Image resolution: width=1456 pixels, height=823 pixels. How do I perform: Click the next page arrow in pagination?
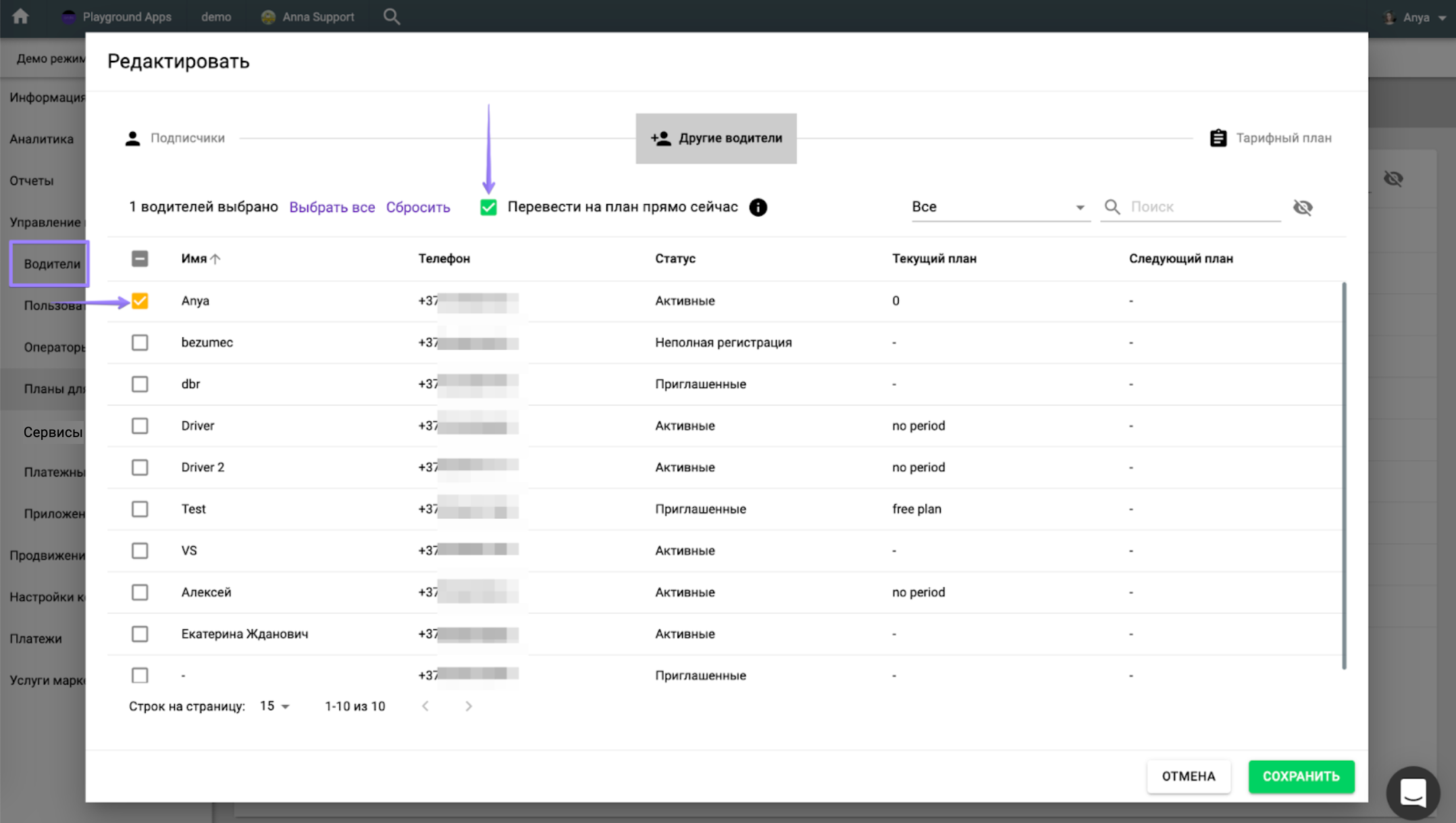469,706
